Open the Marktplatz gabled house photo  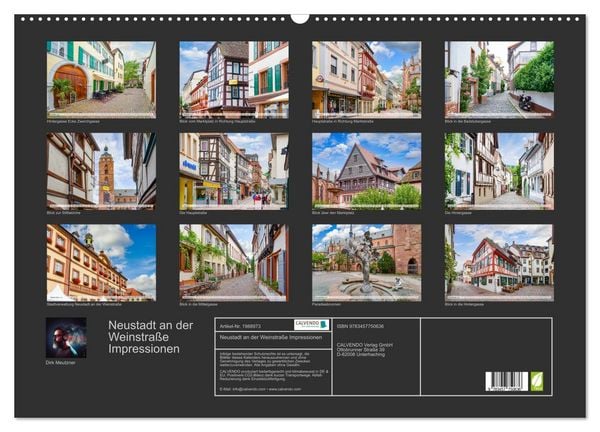click(367, 171)
